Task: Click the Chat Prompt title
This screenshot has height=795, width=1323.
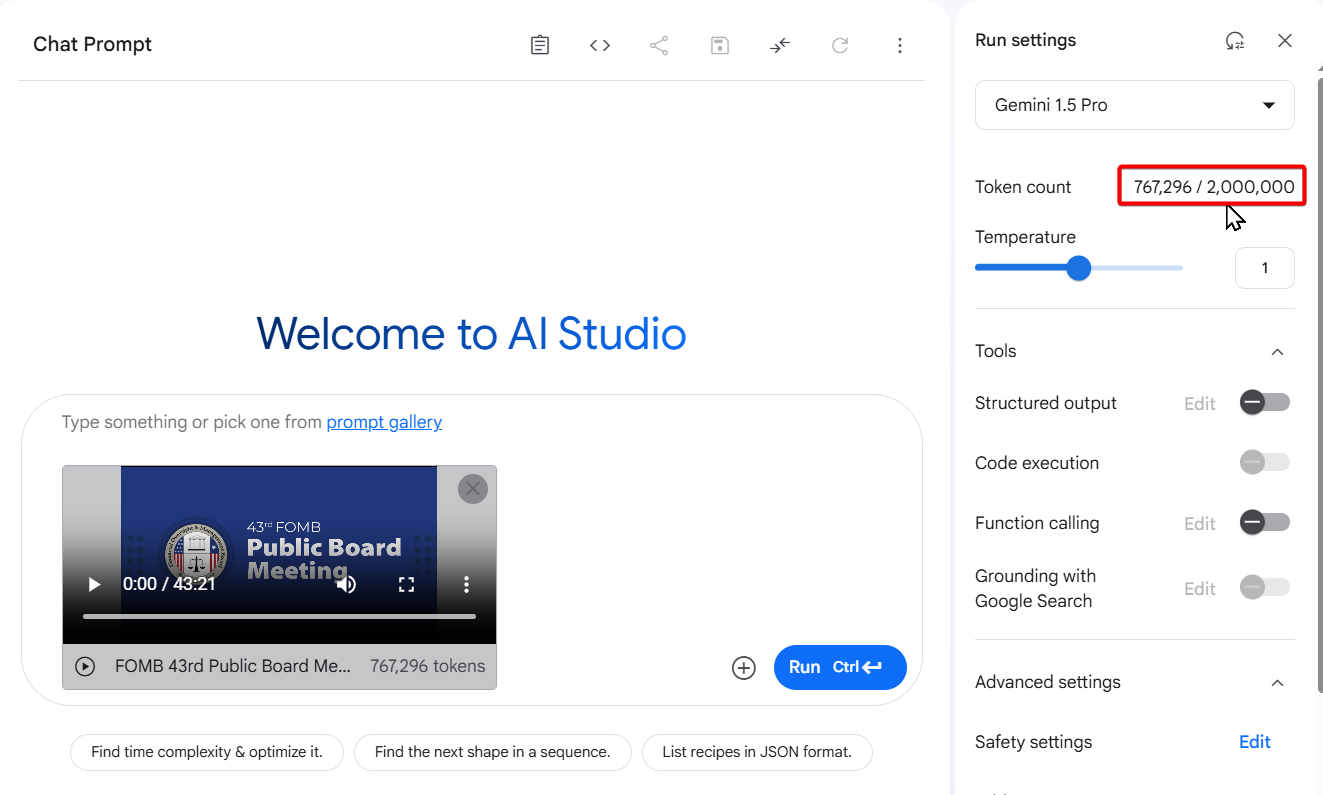Action: [93, 45]
